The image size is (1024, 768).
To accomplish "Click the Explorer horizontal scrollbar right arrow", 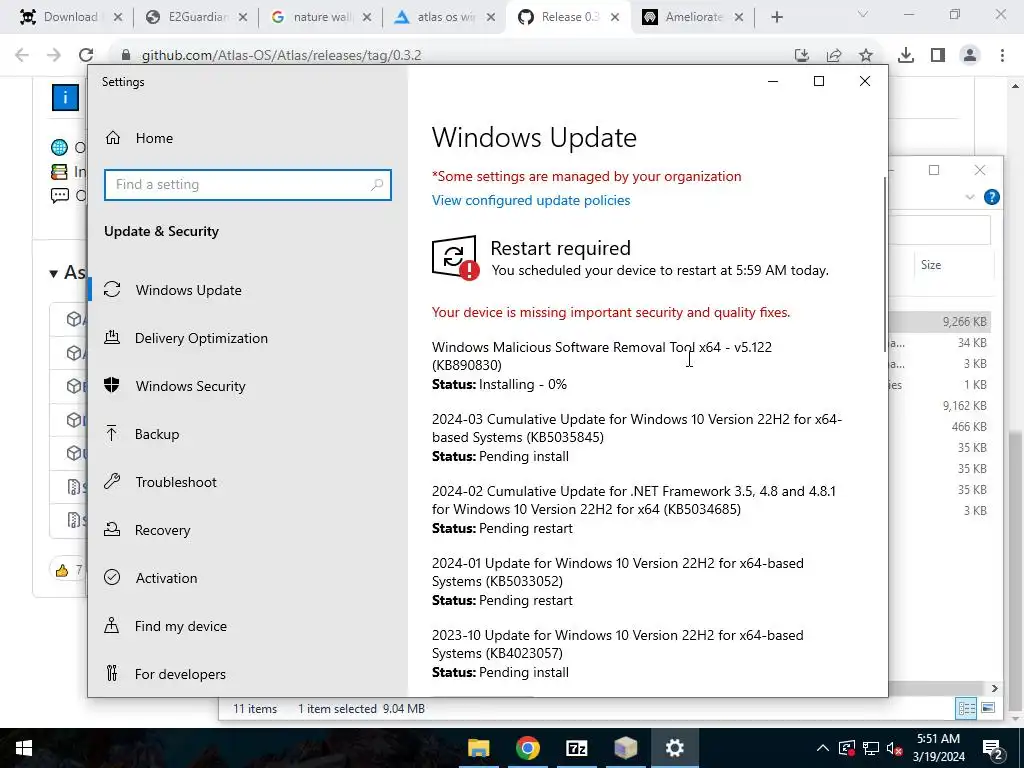I will [995, 688].
